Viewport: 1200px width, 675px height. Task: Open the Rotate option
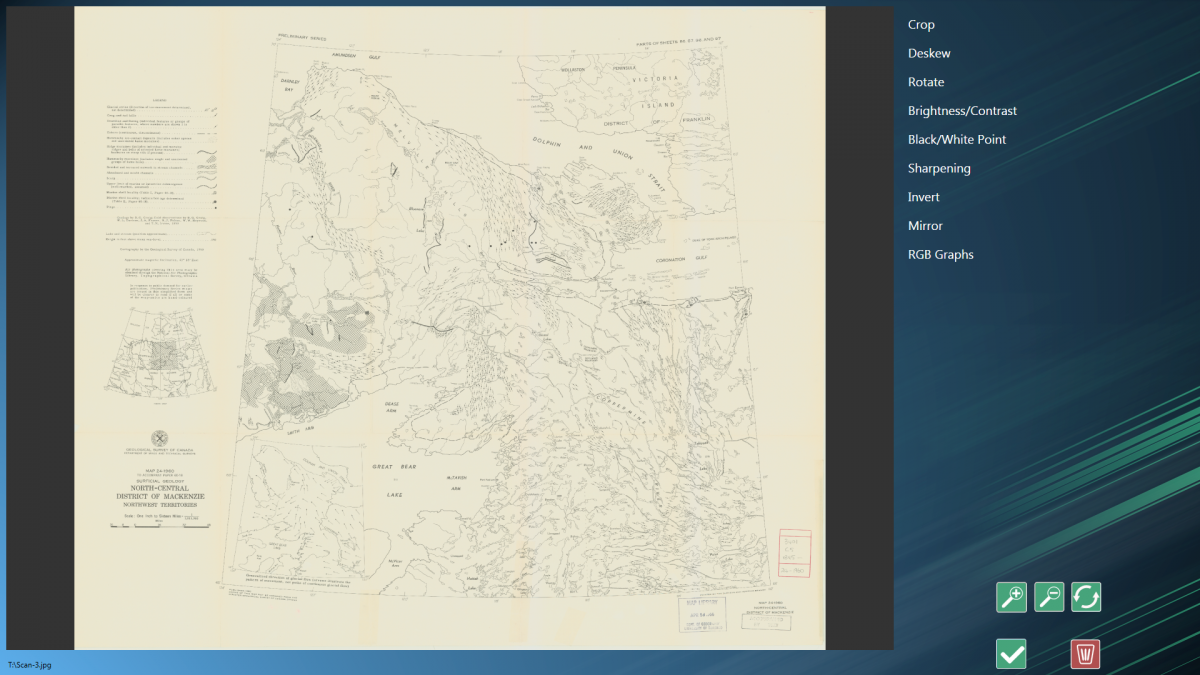coord(926,81)
